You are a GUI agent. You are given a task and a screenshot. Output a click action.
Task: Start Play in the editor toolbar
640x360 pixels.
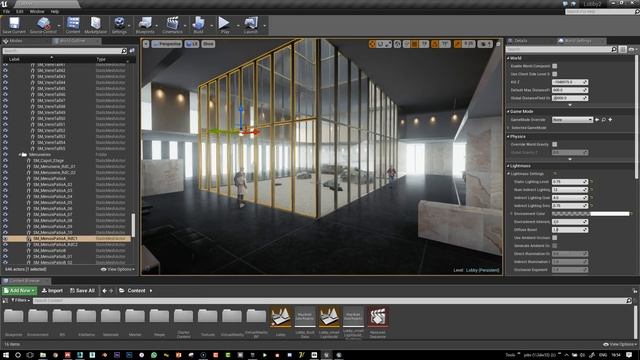pyautogui.click(x=224, y=24)
